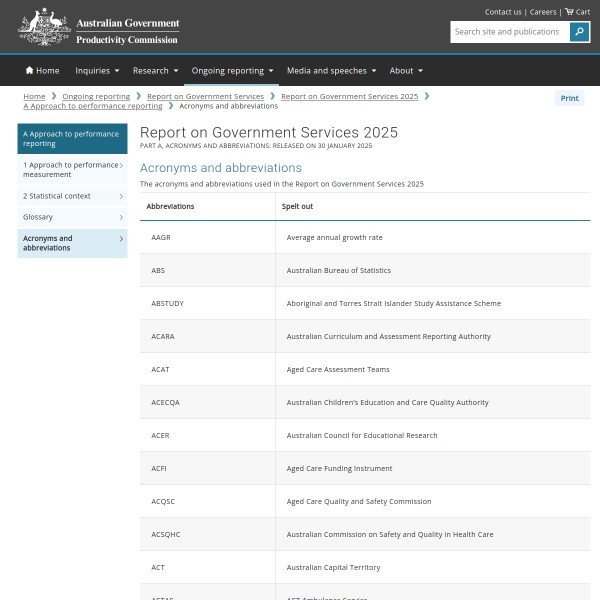Image resolution: width=600 pixels, height=600 pixels.
Task: Open the Cart with shopping cart icon
Action: (577, 12)
